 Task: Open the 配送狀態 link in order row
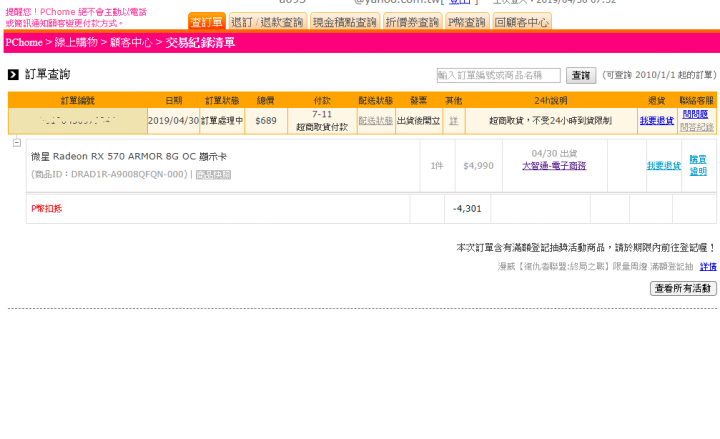coord(376,120)
